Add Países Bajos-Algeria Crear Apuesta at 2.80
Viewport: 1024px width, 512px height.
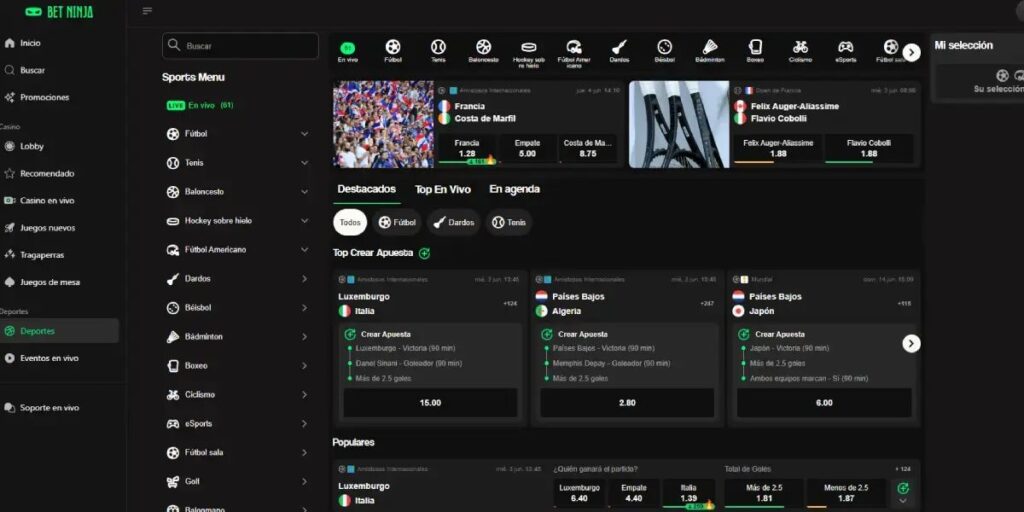[627, 403]
